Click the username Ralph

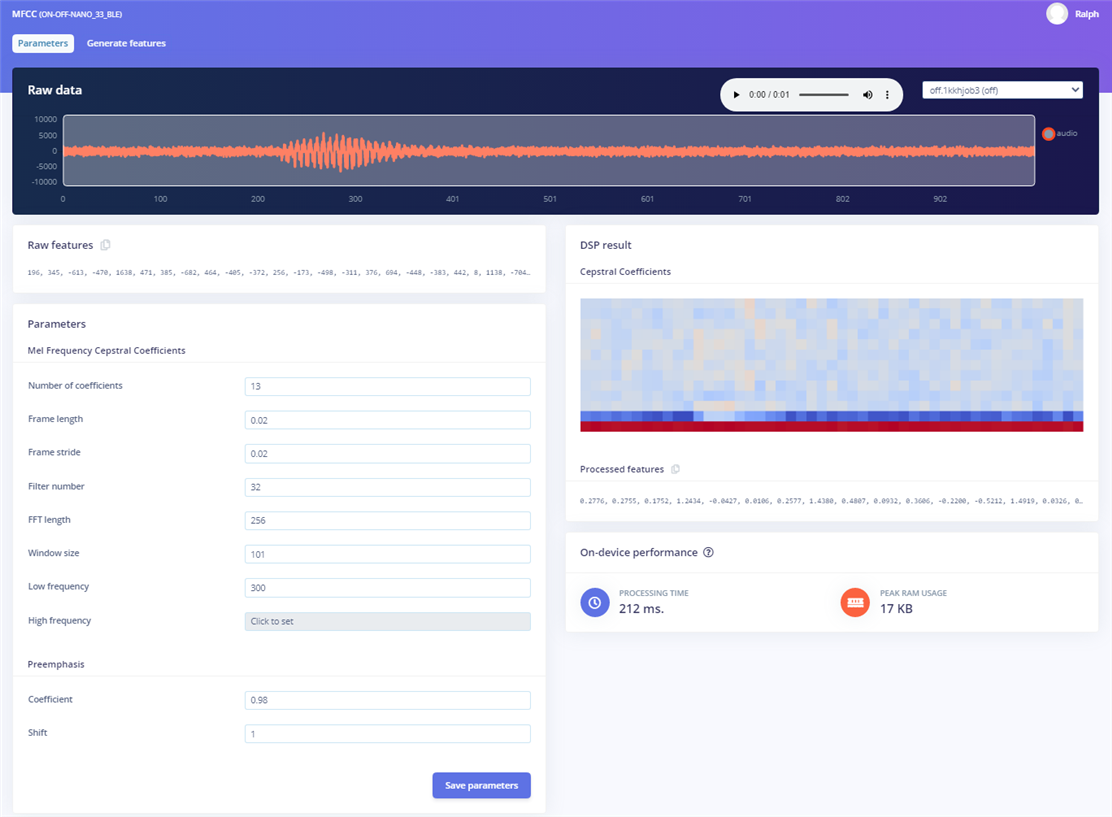click(1086, 14)
